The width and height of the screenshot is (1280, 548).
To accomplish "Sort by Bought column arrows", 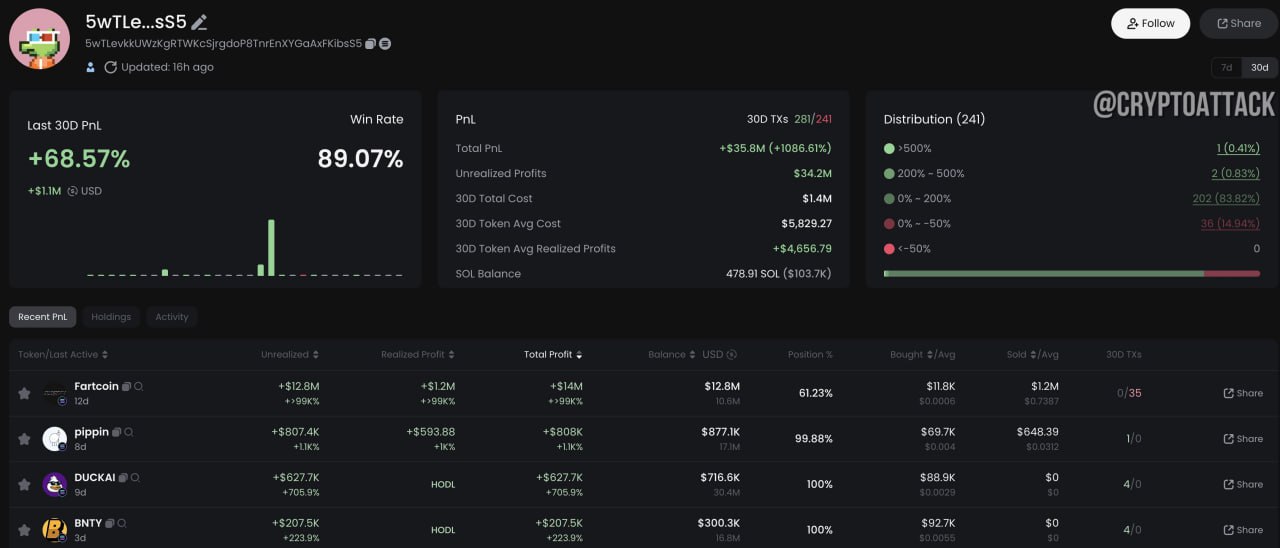I will [932, 355].
